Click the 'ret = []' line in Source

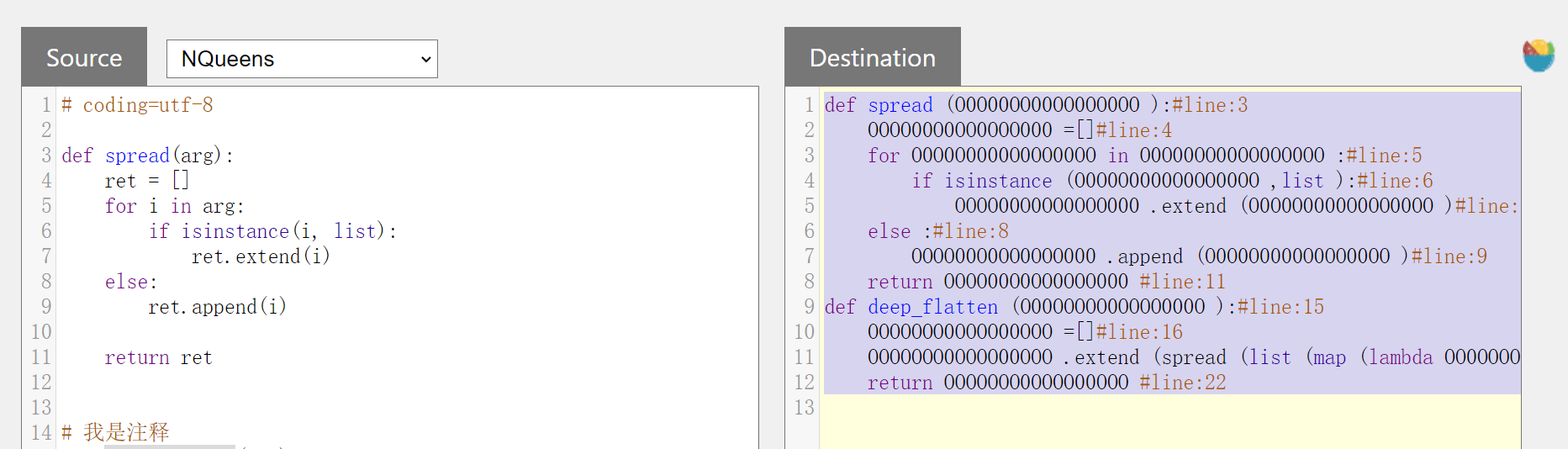click(x=147, y=181)
